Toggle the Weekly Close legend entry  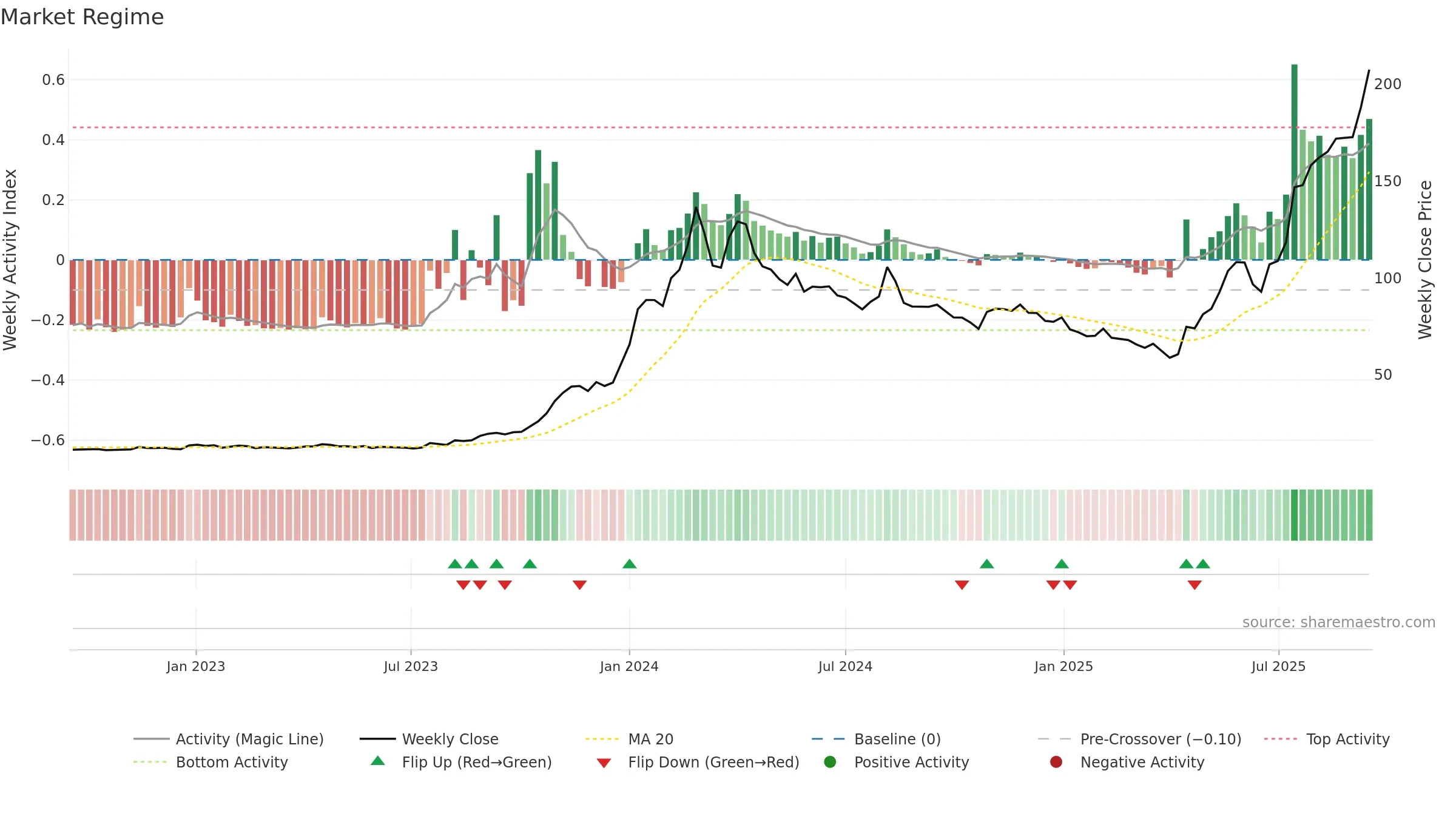pos(429,739)
